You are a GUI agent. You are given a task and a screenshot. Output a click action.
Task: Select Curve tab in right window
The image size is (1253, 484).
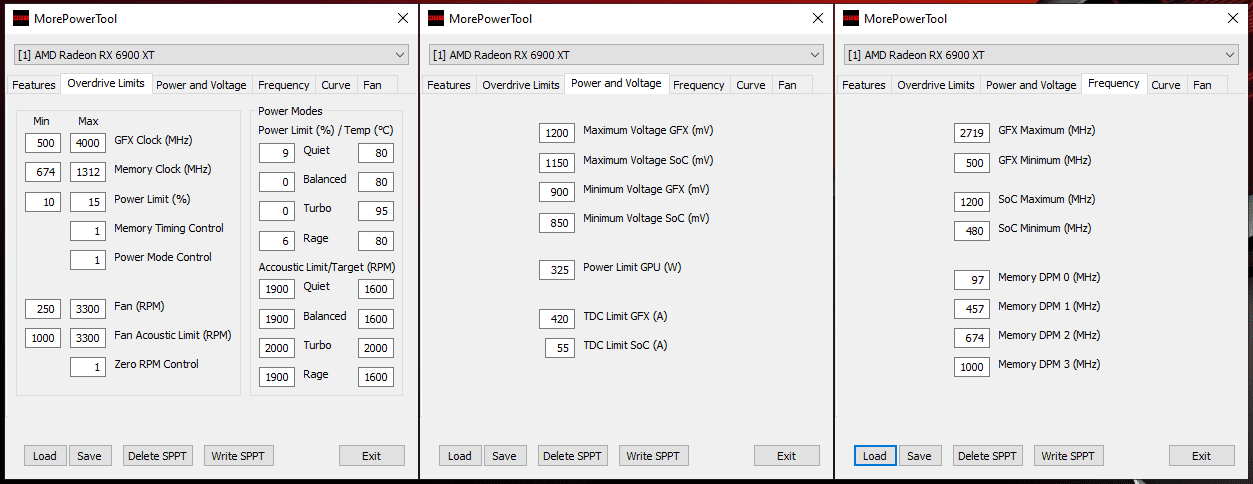[x=1166, y=85]
